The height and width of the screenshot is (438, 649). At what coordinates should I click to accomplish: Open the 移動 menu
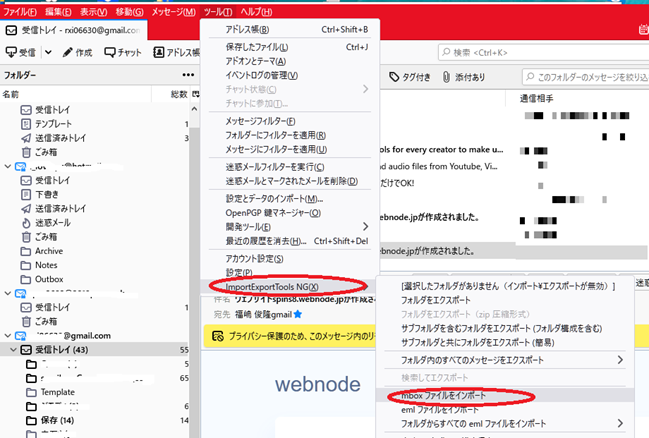(129, 12)
